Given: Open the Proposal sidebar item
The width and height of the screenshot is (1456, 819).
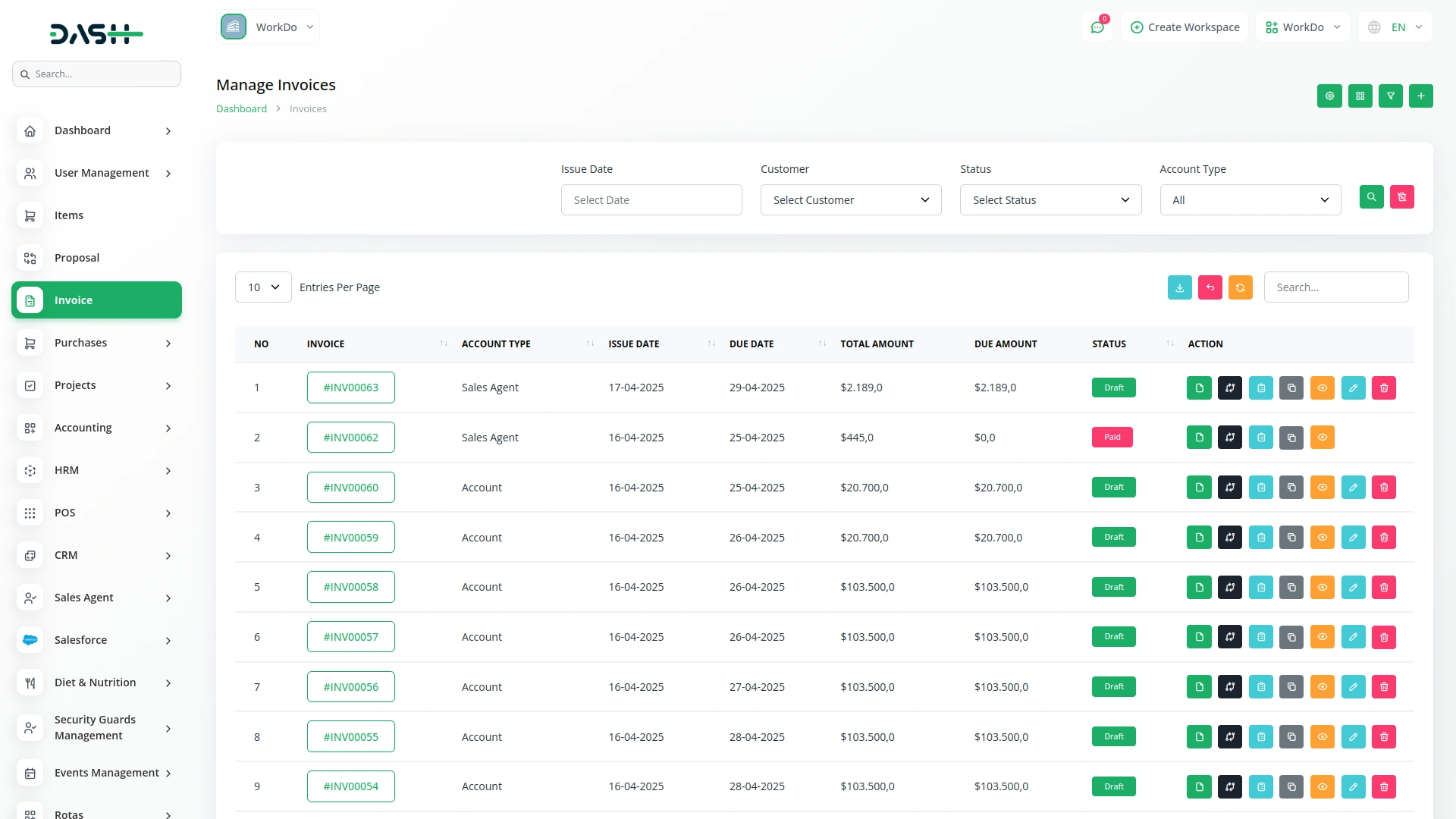Looking at the screenshot, I should (x=77, y=258).
